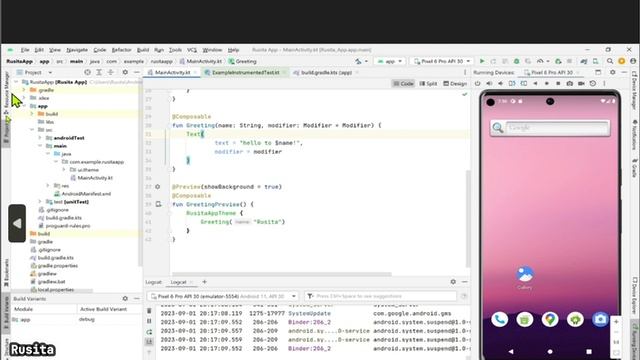
Task: Raise emulator volume with speaker icon
Action: pyautogui.click(x=489, y=83)
